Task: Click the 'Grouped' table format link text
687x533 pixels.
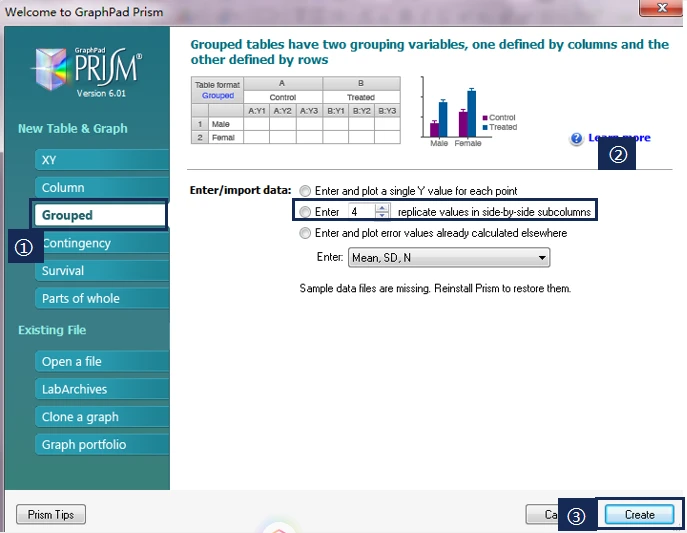Action: (218, 95)
